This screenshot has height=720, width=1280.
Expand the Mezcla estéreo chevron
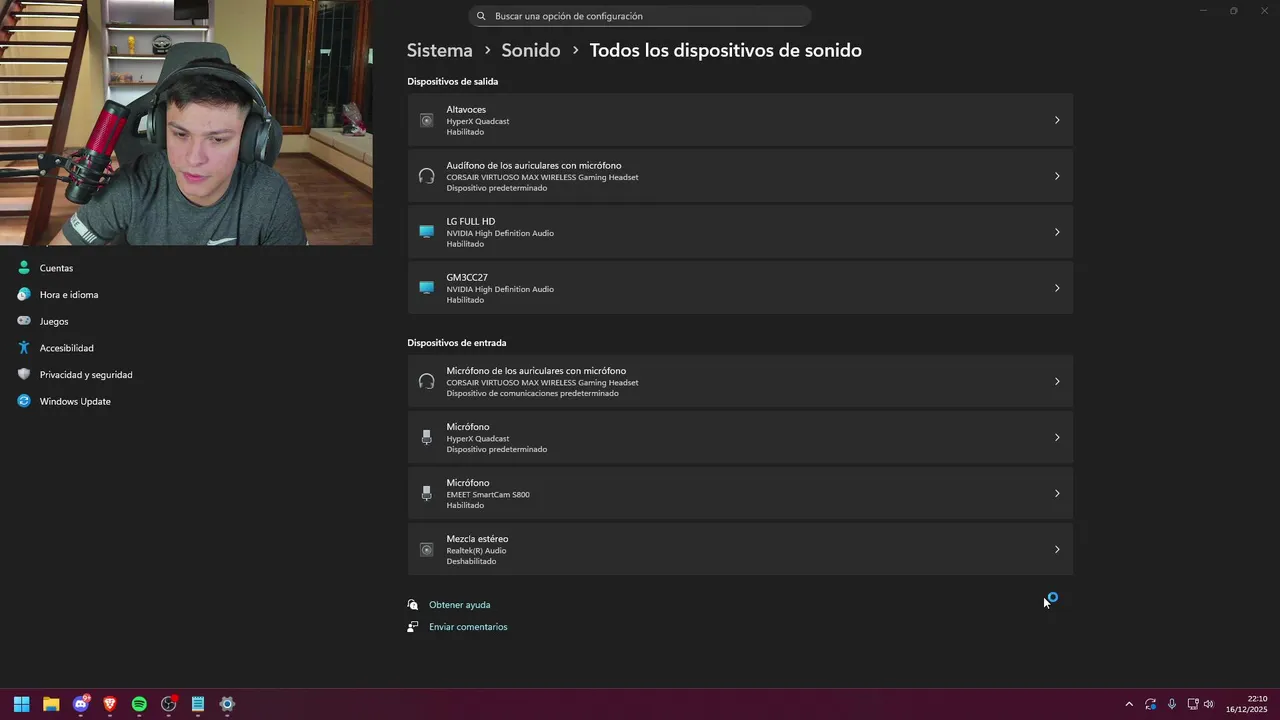[1057, 549]
